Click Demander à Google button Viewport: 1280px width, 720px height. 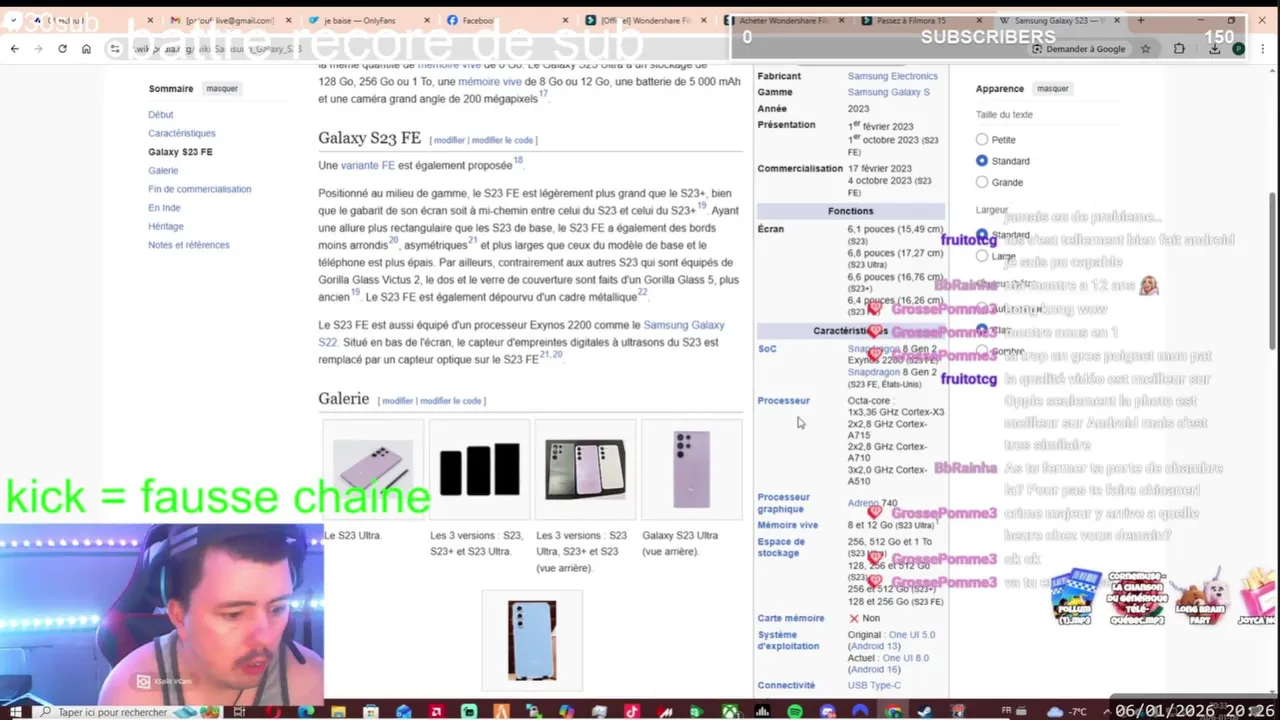tap(1078, 48)
